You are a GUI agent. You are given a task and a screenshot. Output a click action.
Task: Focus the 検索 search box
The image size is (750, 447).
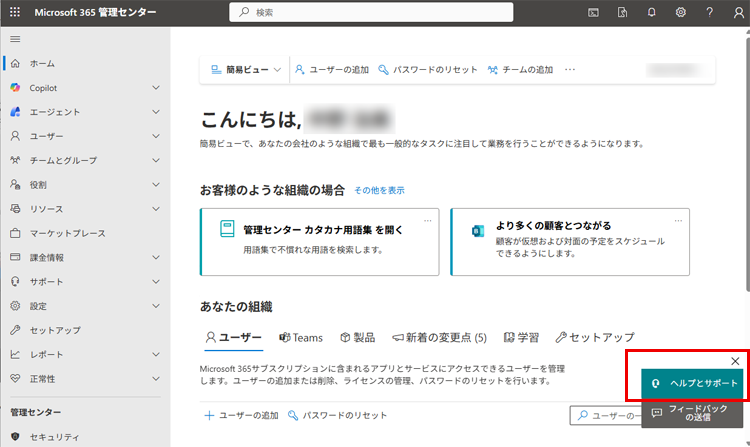tap(371, 12)
